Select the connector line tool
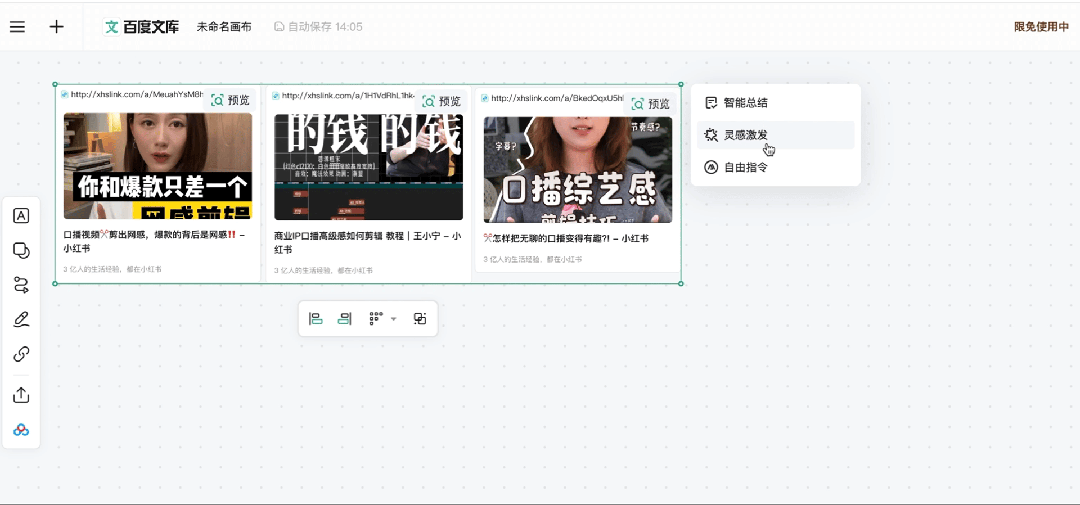This screenshot has height=505, width=1080. 21,285
